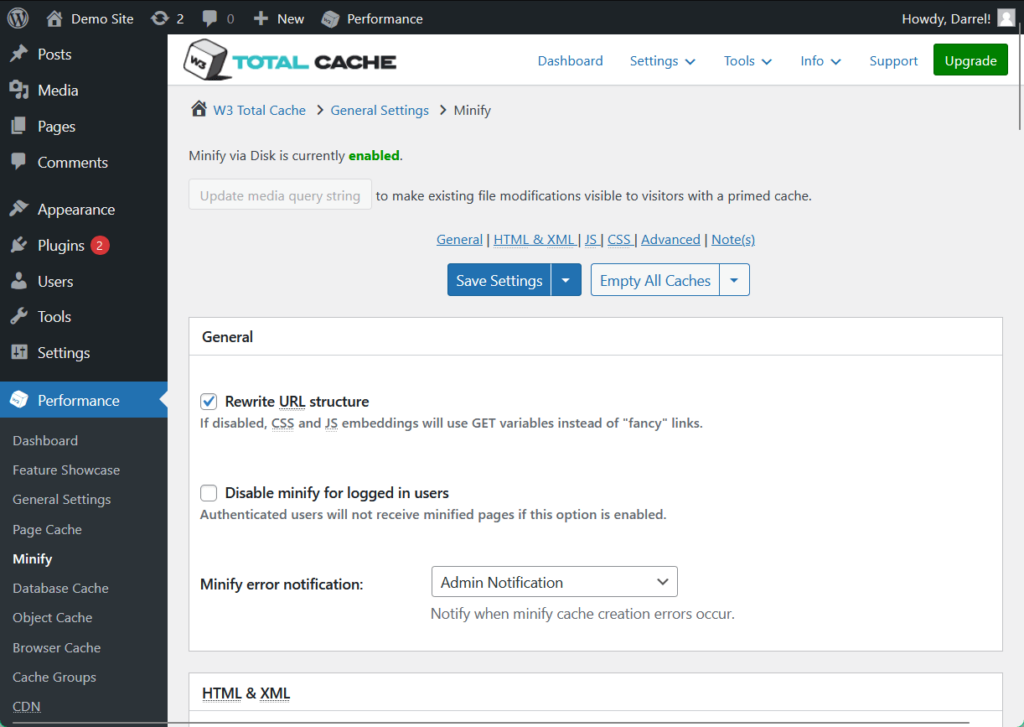Click the comments bubble icon in admin bar
This screenshot has width=1024, height=727.
209,18
